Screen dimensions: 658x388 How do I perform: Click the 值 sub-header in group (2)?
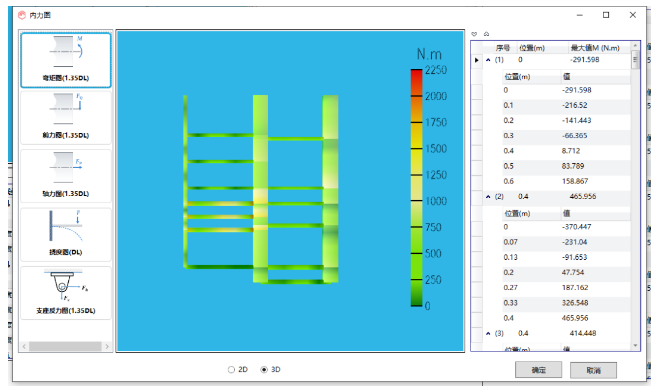[x=567, y=214]
